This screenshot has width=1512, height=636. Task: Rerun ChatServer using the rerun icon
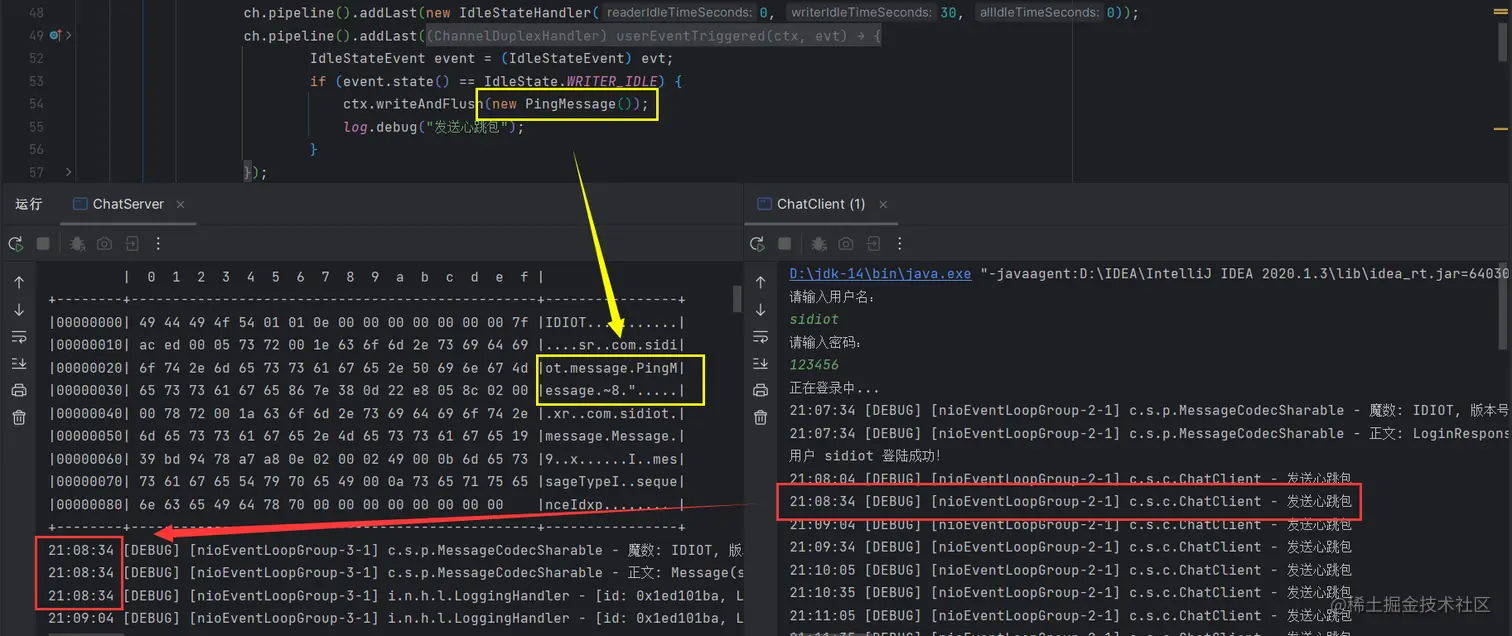point(16,243)
